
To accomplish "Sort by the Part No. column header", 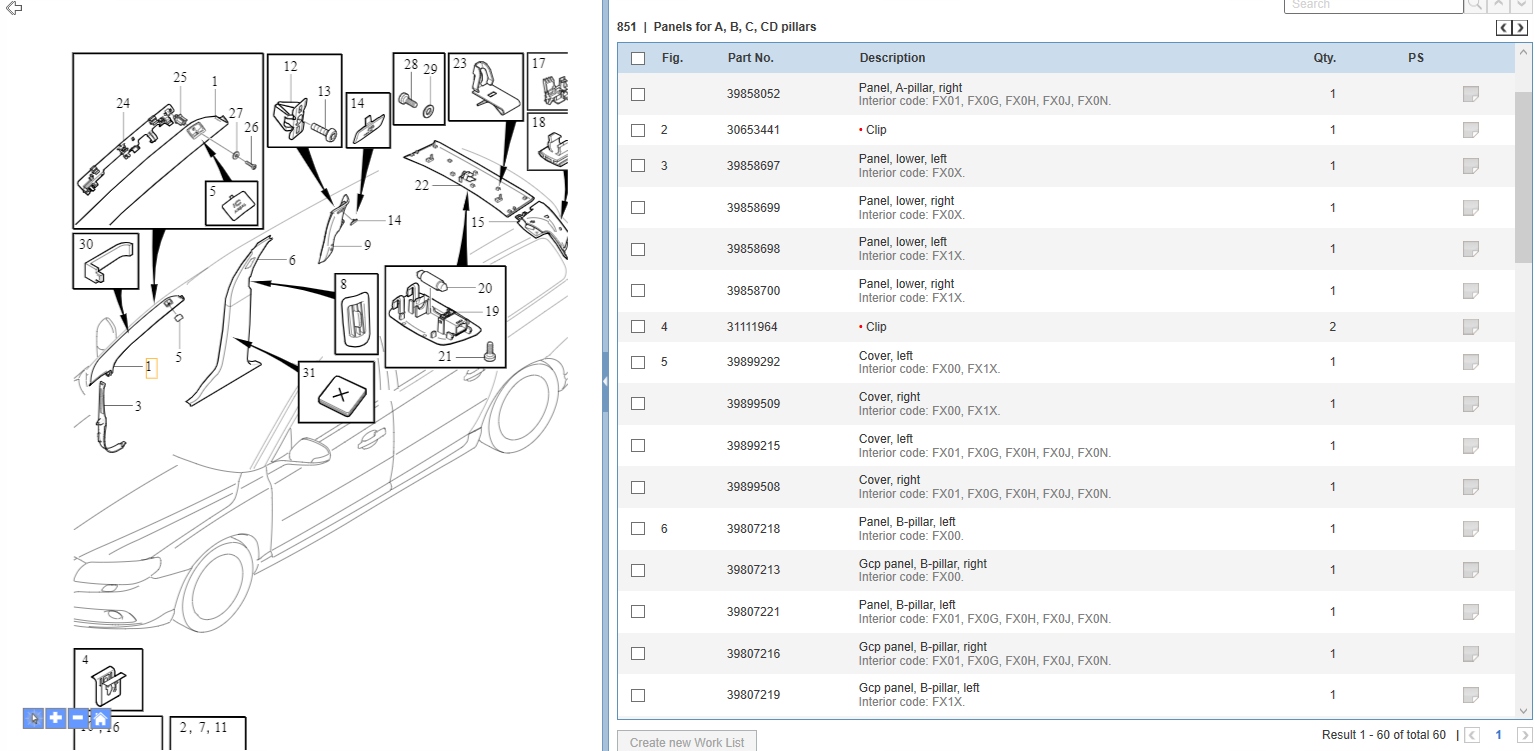I will (751, 58).
